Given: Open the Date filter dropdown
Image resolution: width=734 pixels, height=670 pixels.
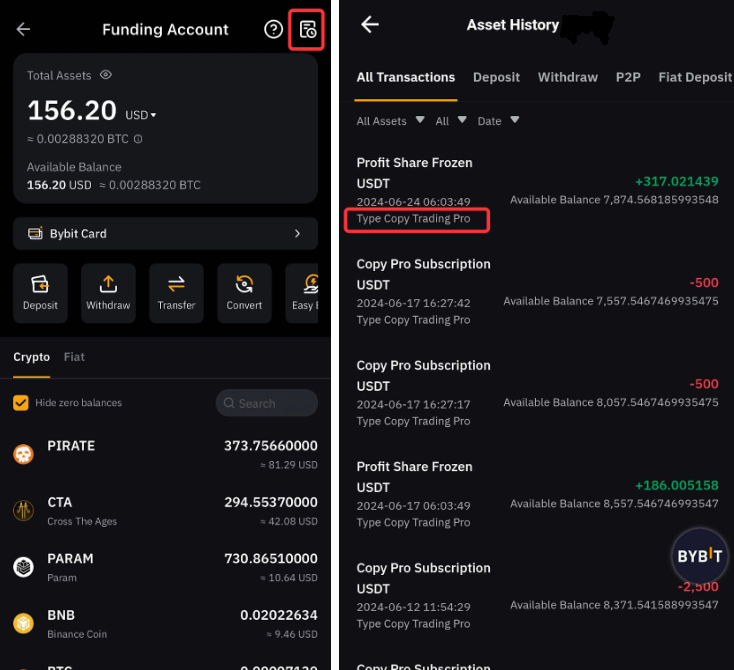Looking at the screenshot, I should pyautogui.click(x=498, y=121).
